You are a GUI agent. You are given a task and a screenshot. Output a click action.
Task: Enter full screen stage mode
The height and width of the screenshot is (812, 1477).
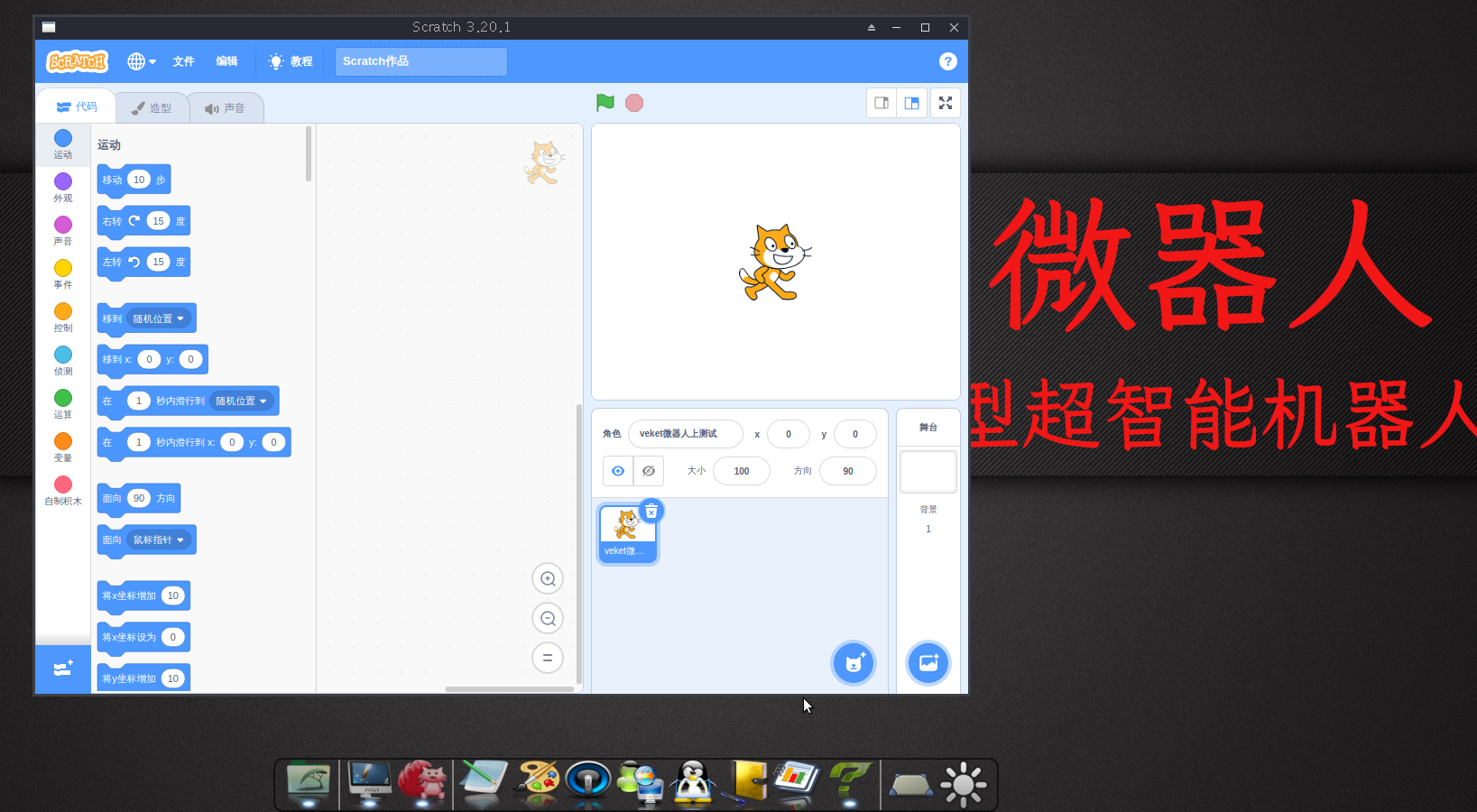pyautogui.click(x=946, y=103)
